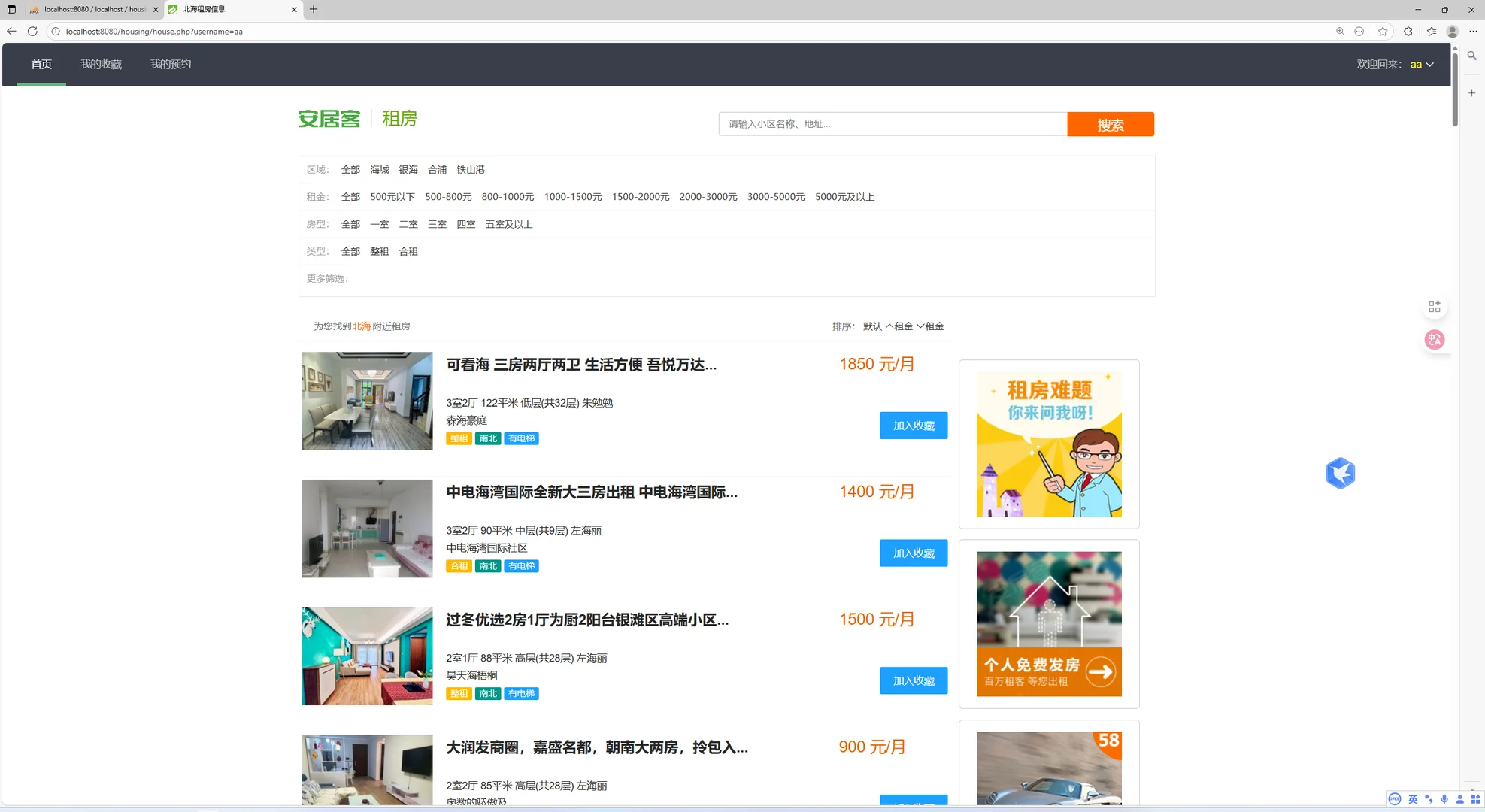Click the 安居客 green logo

(329, 118)
